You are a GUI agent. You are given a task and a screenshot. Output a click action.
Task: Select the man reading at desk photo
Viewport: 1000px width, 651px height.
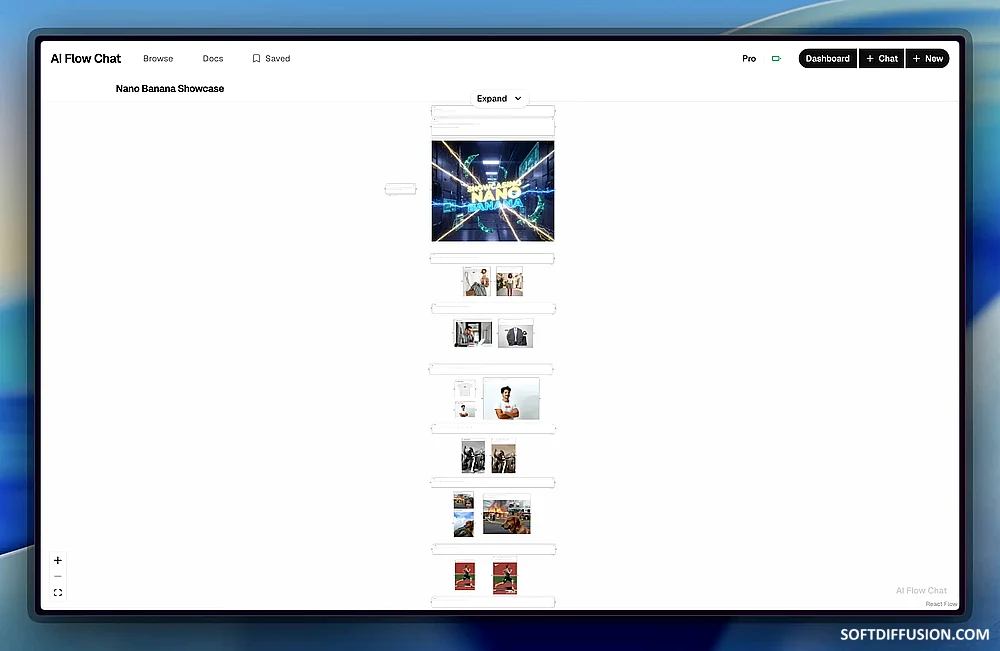click(473, 333)
